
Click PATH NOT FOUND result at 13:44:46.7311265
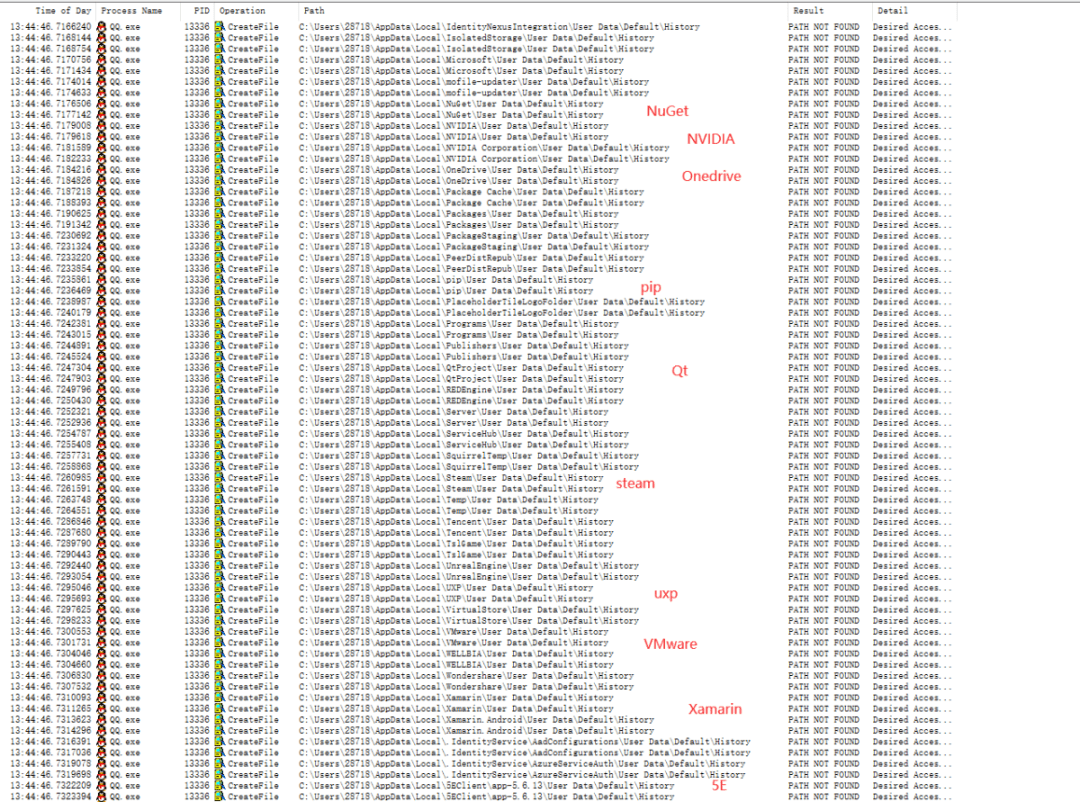tap(824, 709)
